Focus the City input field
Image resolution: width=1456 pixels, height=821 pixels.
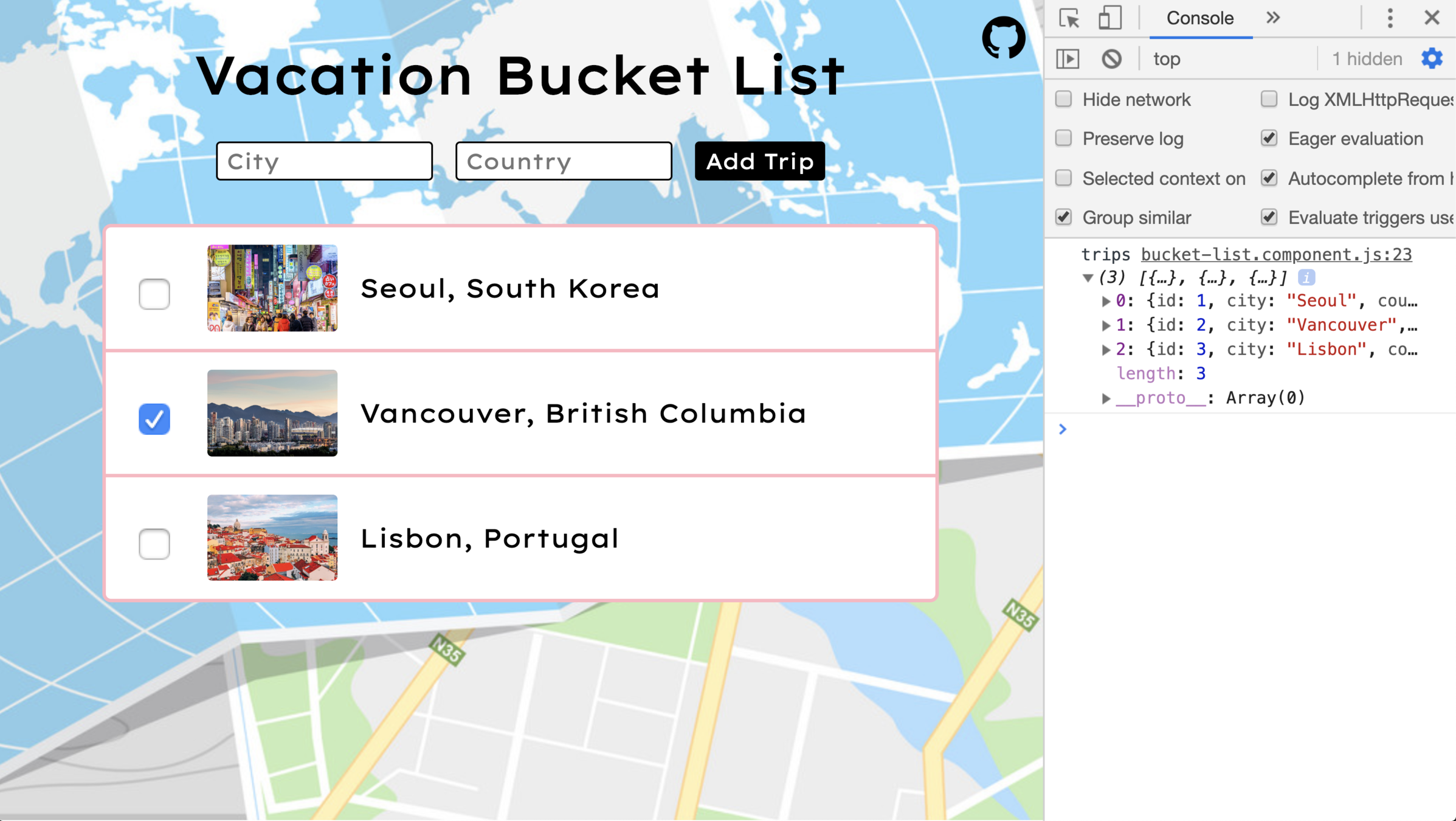324,161
